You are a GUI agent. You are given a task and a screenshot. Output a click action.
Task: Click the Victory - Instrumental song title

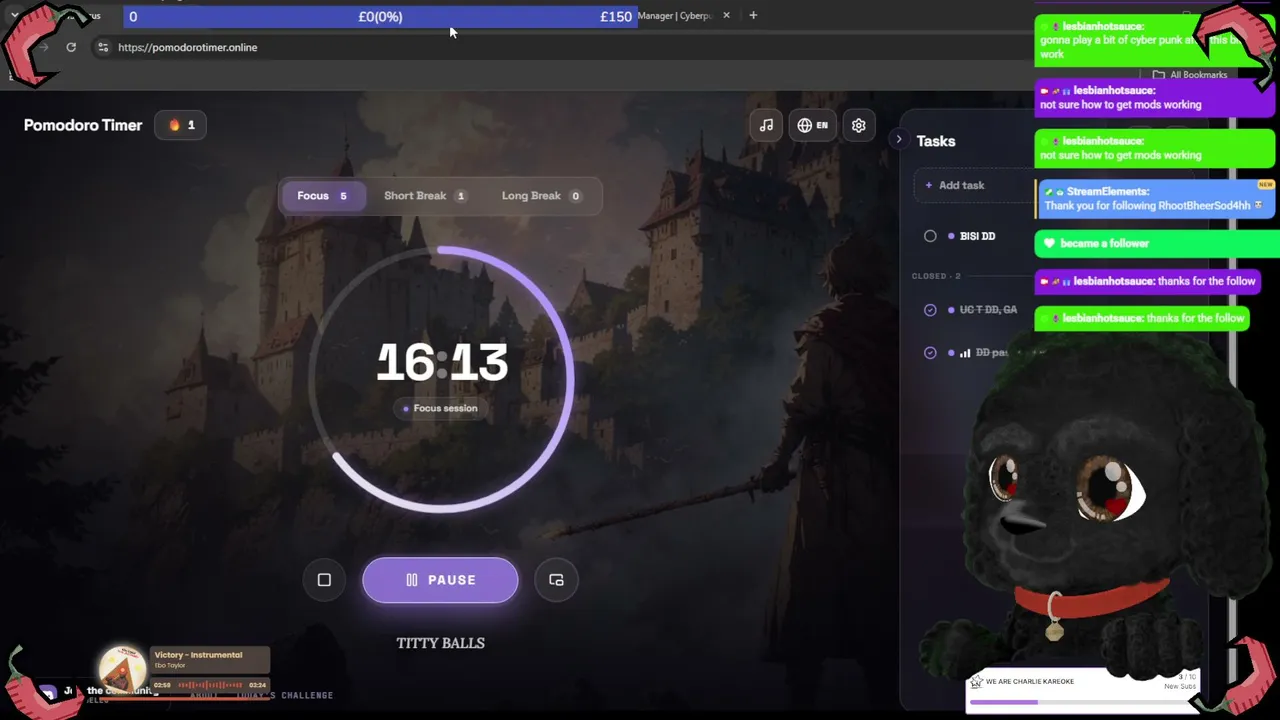click(198, 655)
